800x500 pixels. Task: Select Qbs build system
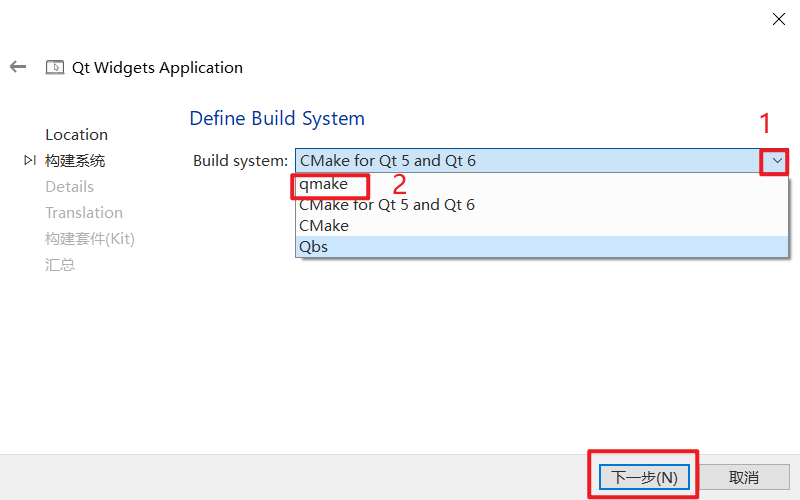542,246
